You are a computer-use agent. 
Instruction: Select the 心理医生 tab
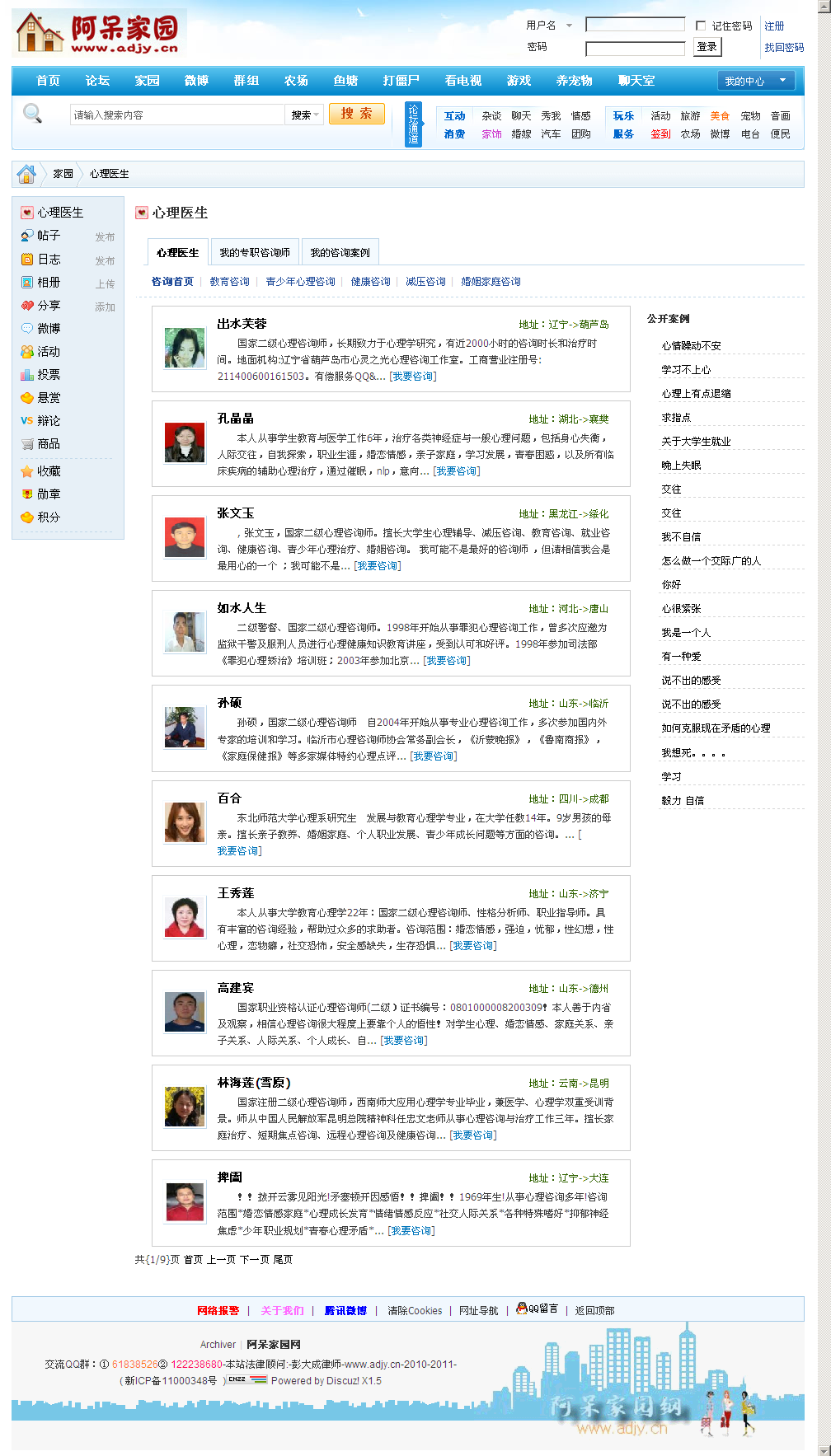tap(178, 252)
